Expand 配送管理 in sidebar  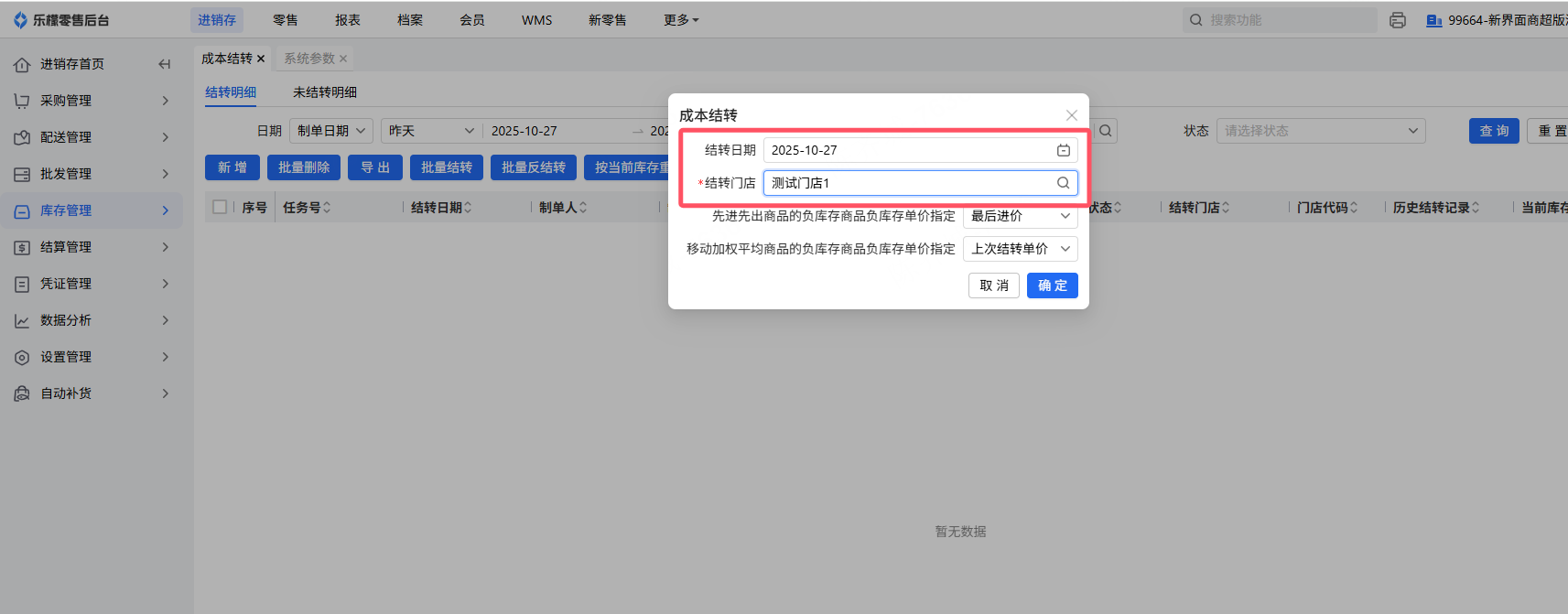[165, 137]
